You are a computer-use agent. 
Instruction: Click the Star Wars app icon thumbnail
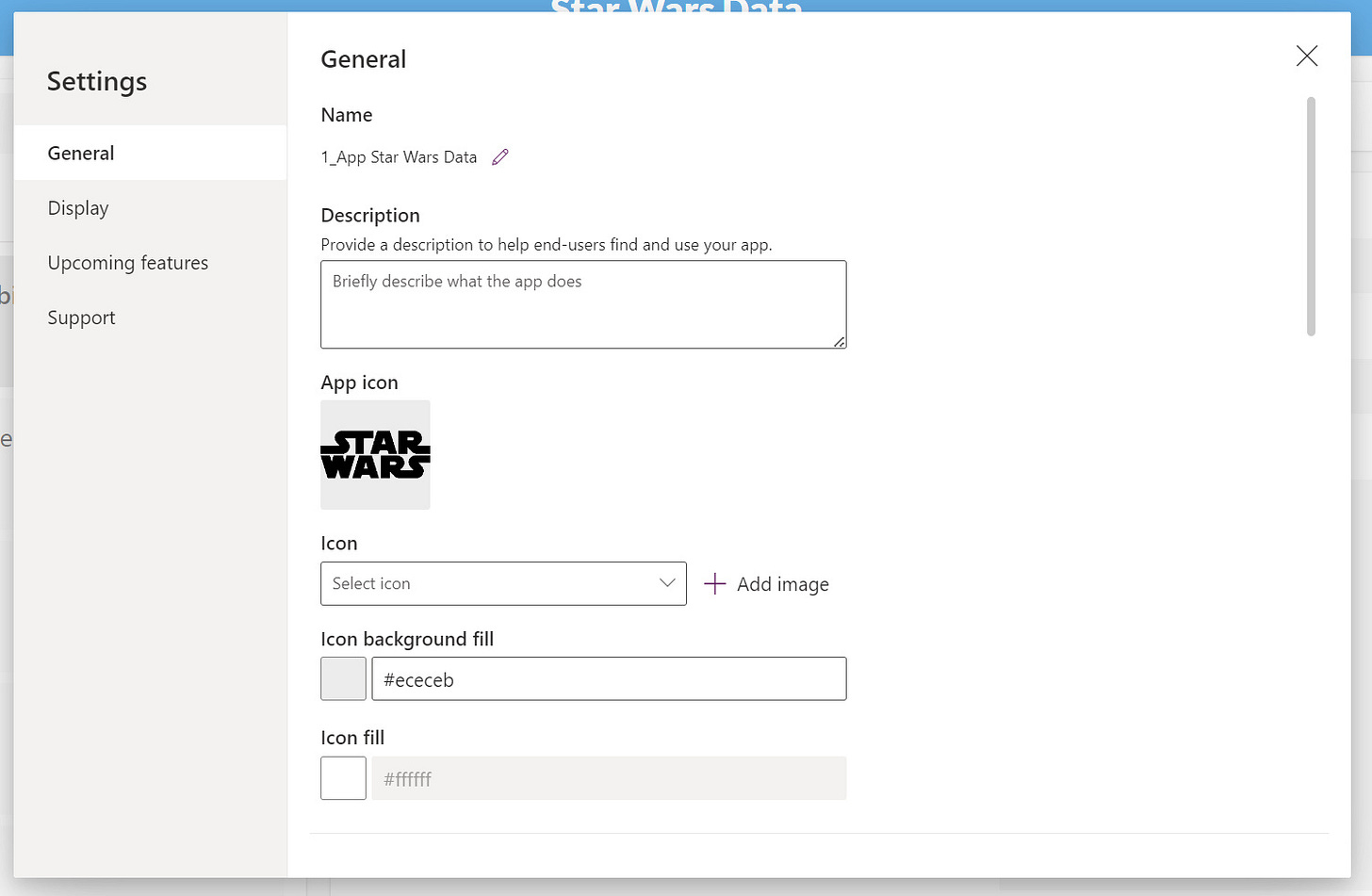[375, 455]
